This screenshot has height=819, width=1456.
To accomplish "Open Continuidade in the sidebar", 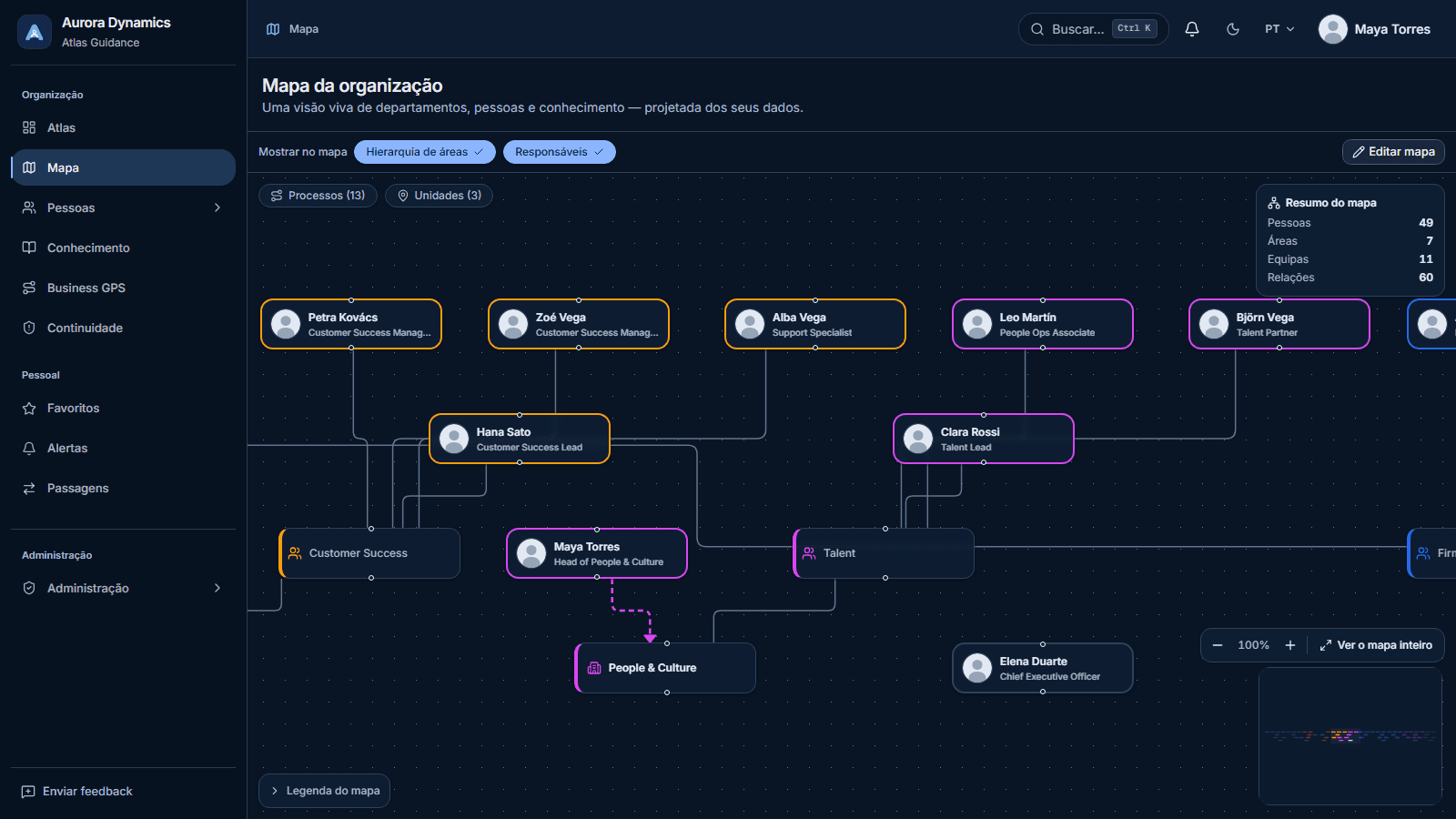I will (123, 328).
